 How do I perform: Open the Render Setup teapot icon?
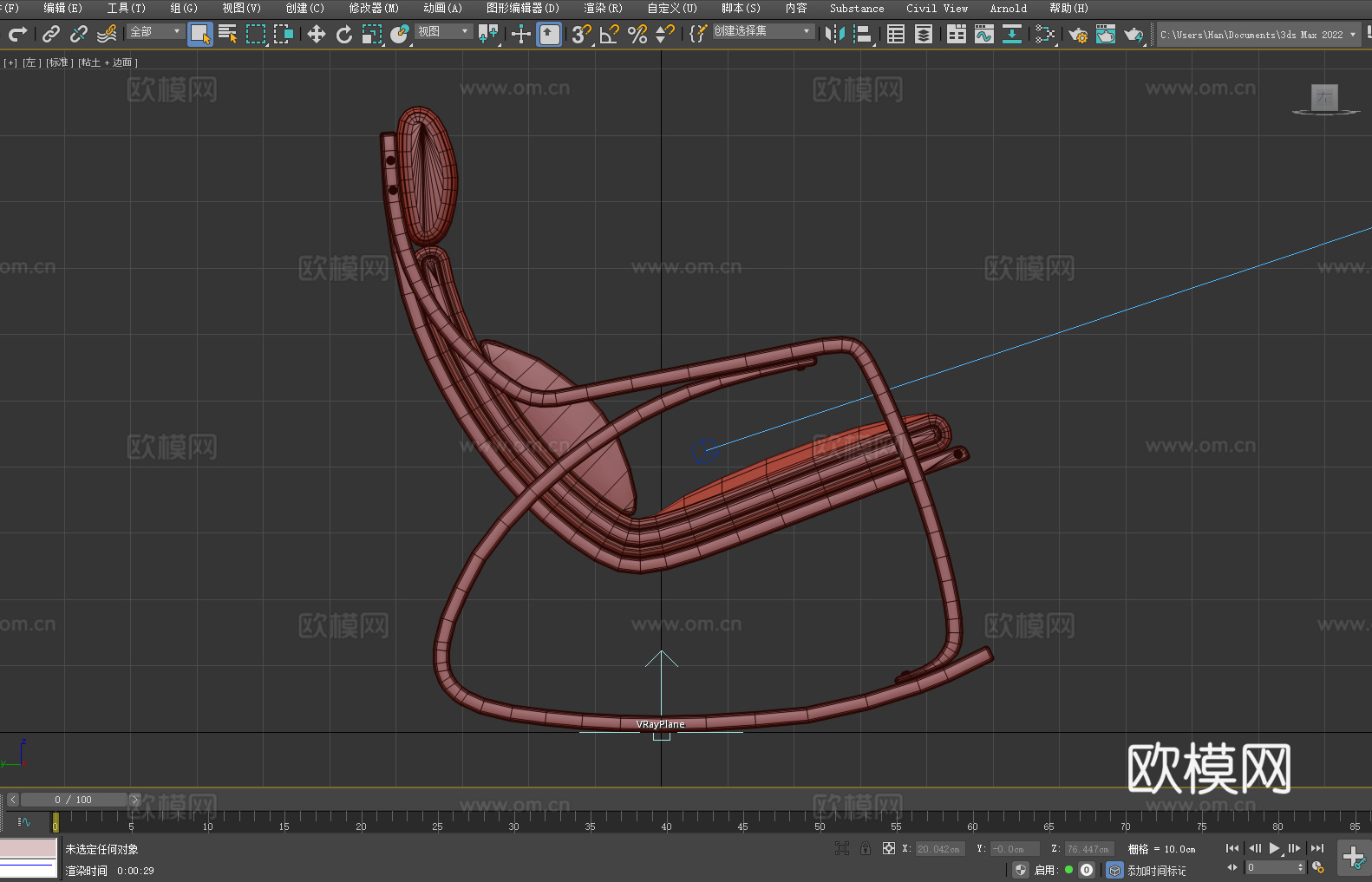[1078, 34]
